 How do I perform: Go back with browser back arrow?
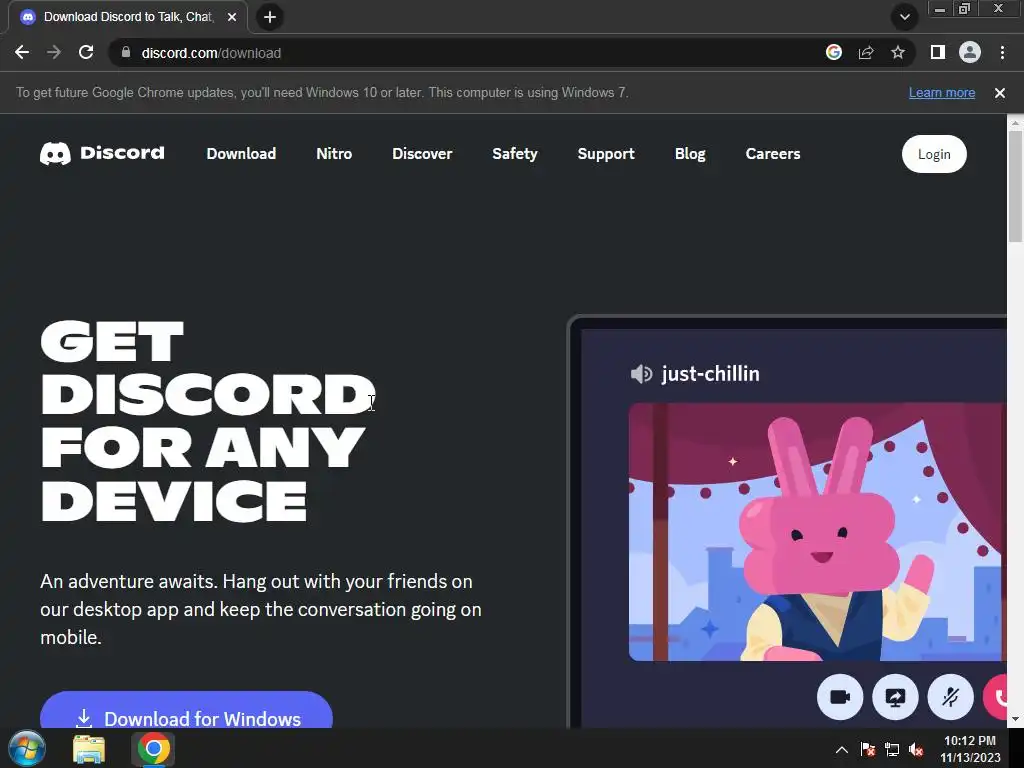click(x=22, y=52)
